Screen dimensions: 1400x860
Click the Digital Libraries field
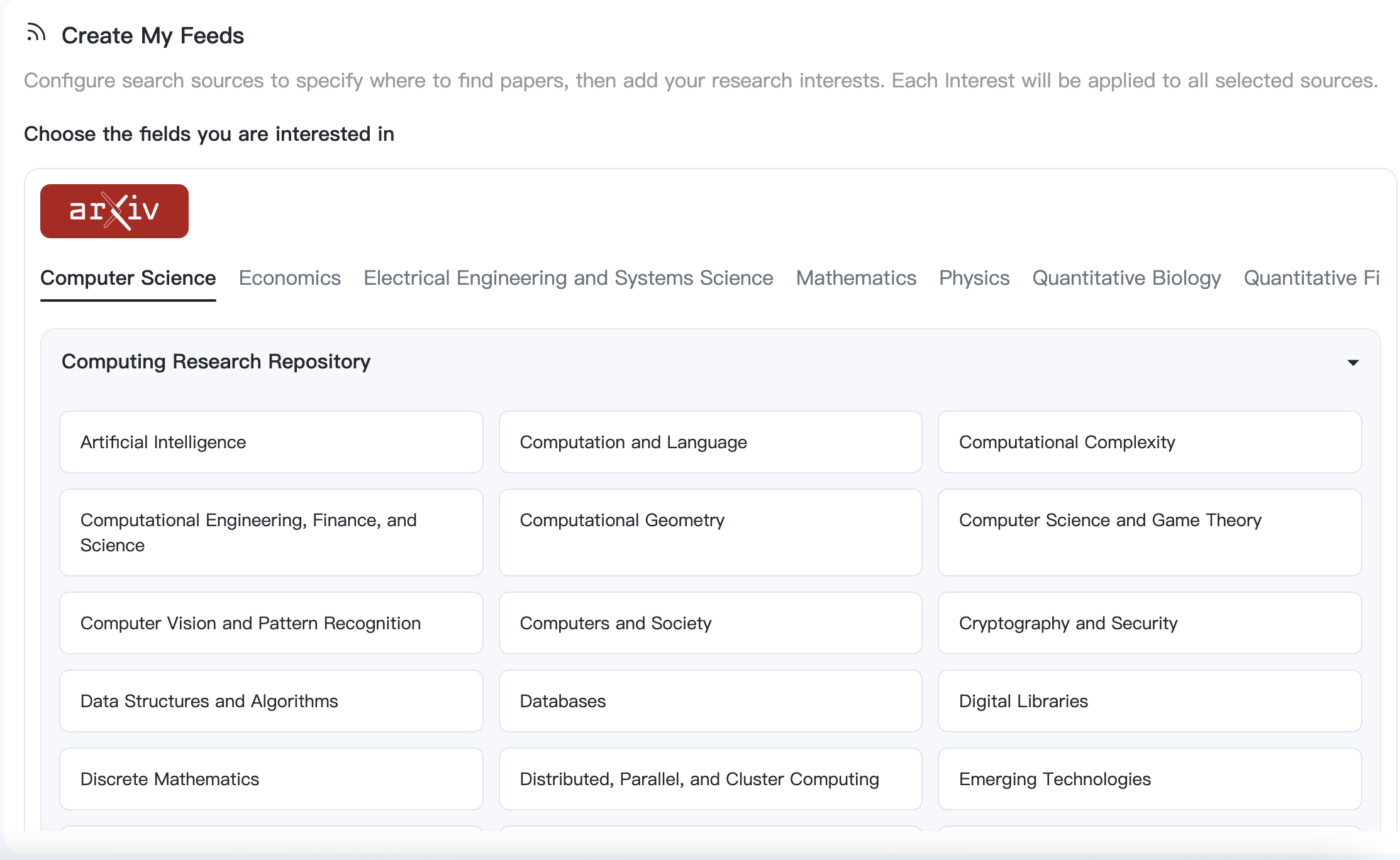[1149, 701]
